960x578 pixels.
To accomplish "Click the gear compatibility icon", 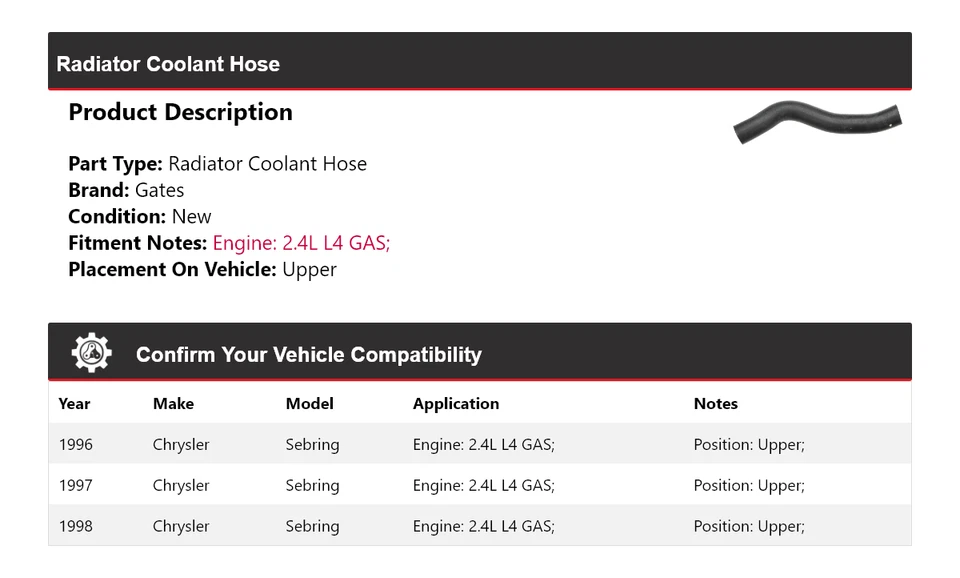I will click(92, 353).
